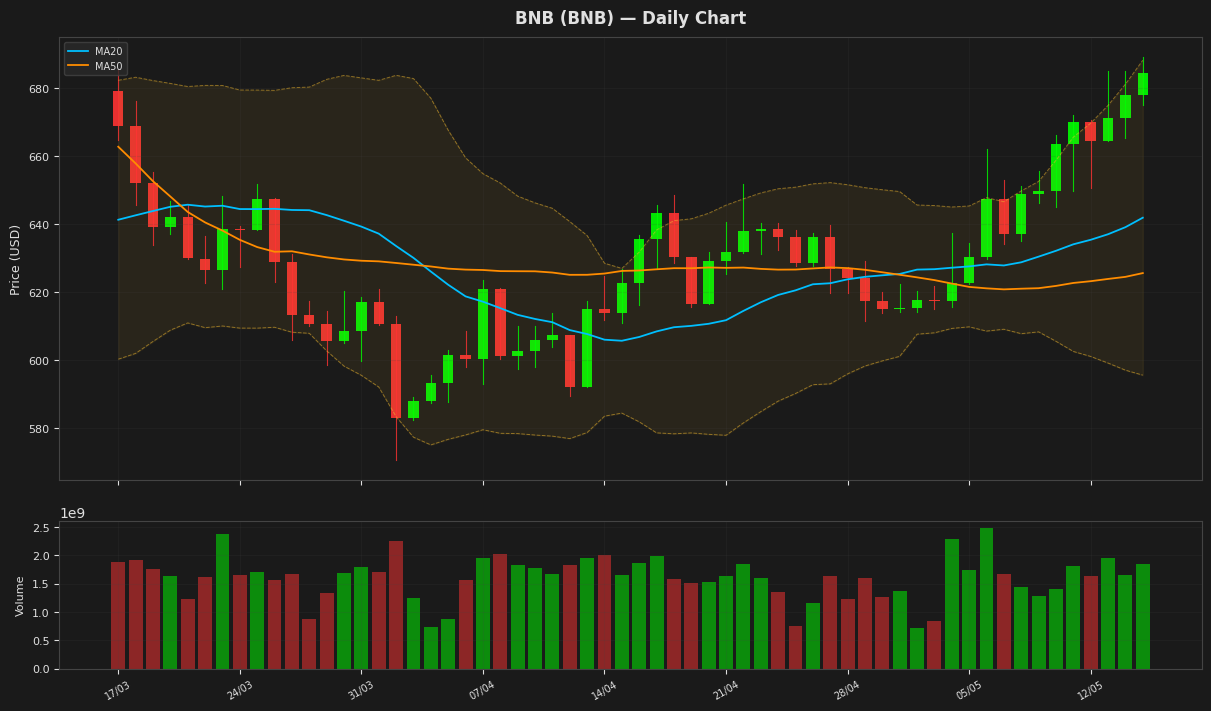Click the 0.5 volume tick label
1211x711 pixels.
[x=42, y=641]
